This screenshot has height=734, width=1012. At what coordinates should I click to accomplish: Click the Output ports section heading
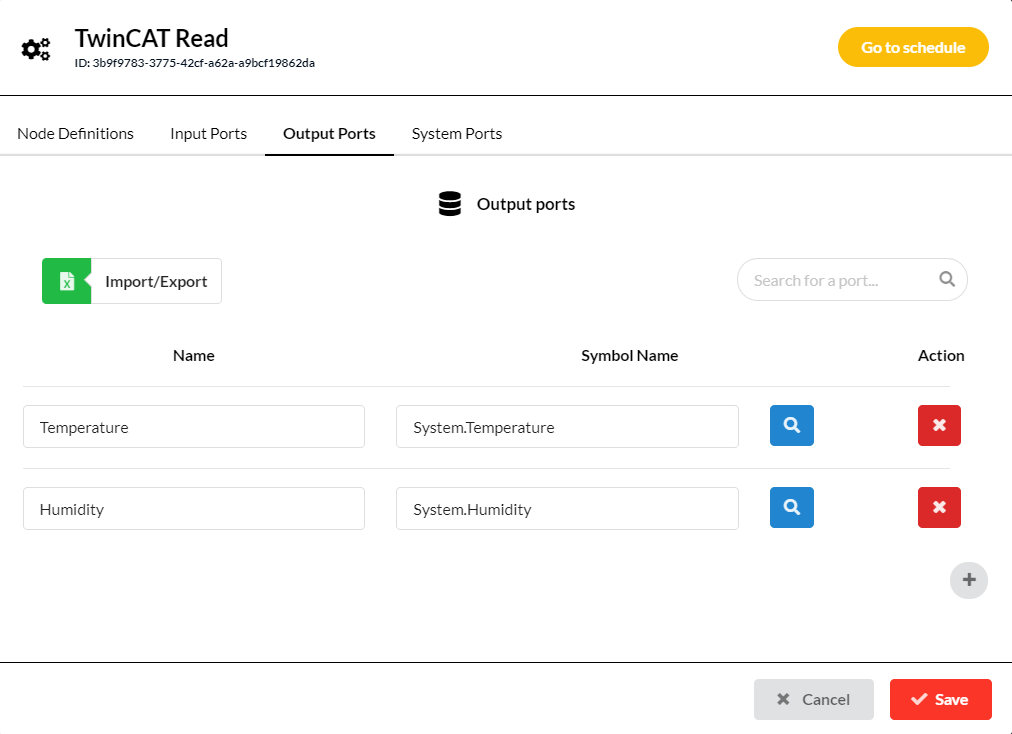click(x=526, y=204)
